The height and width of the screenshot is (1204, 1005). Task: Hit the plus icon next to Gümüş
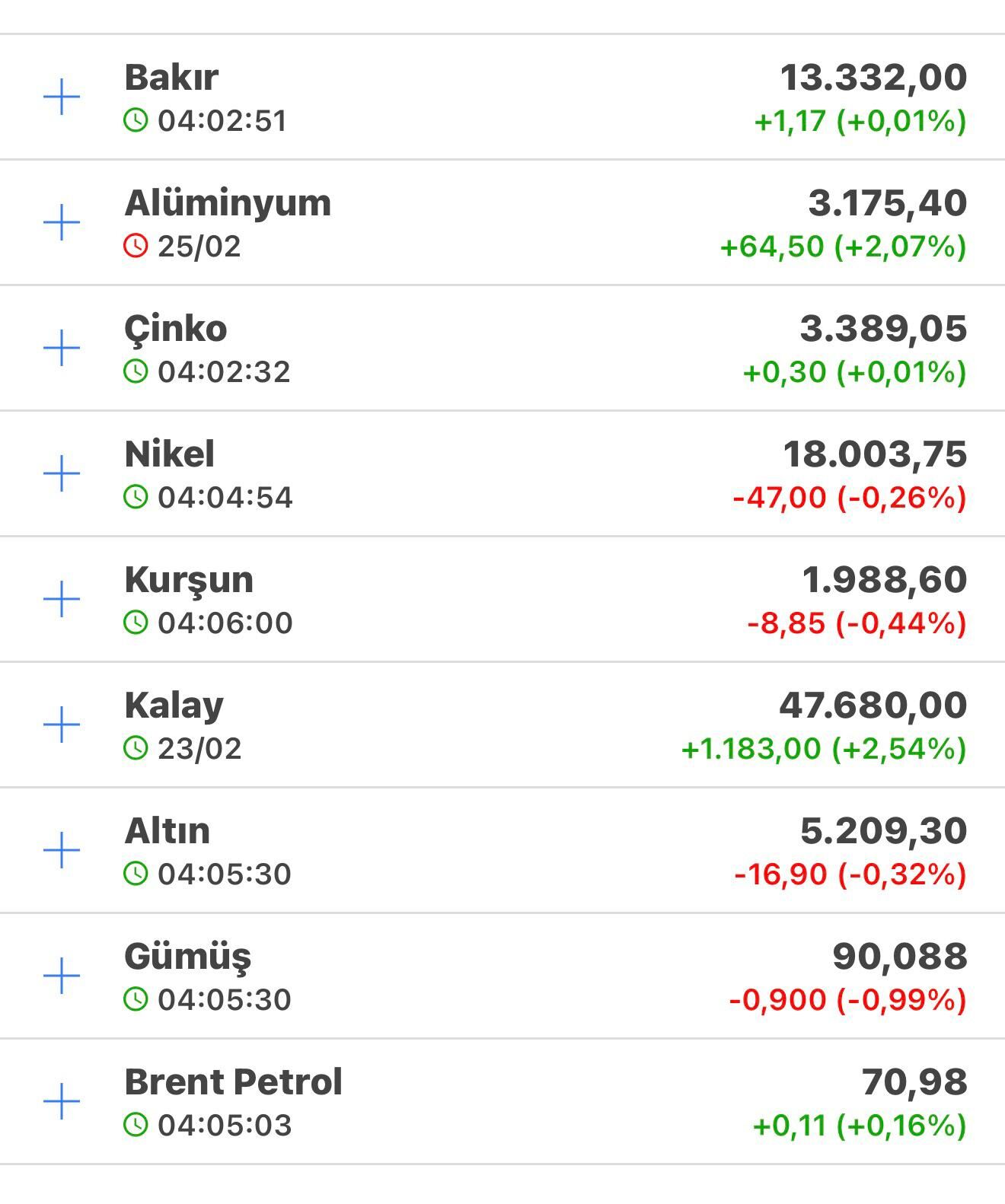click(62, 976)
